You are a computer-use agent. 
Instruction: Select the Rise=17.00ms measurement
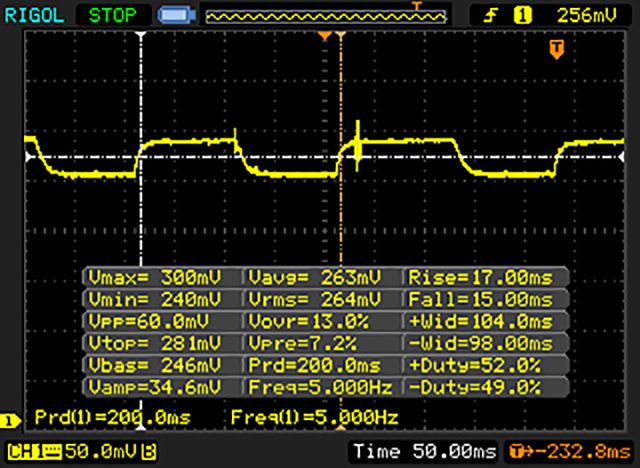(480, 278)
